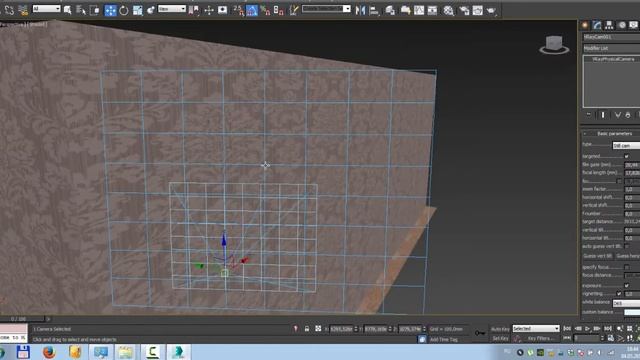Switch to the Modify command panel tab

597,25
